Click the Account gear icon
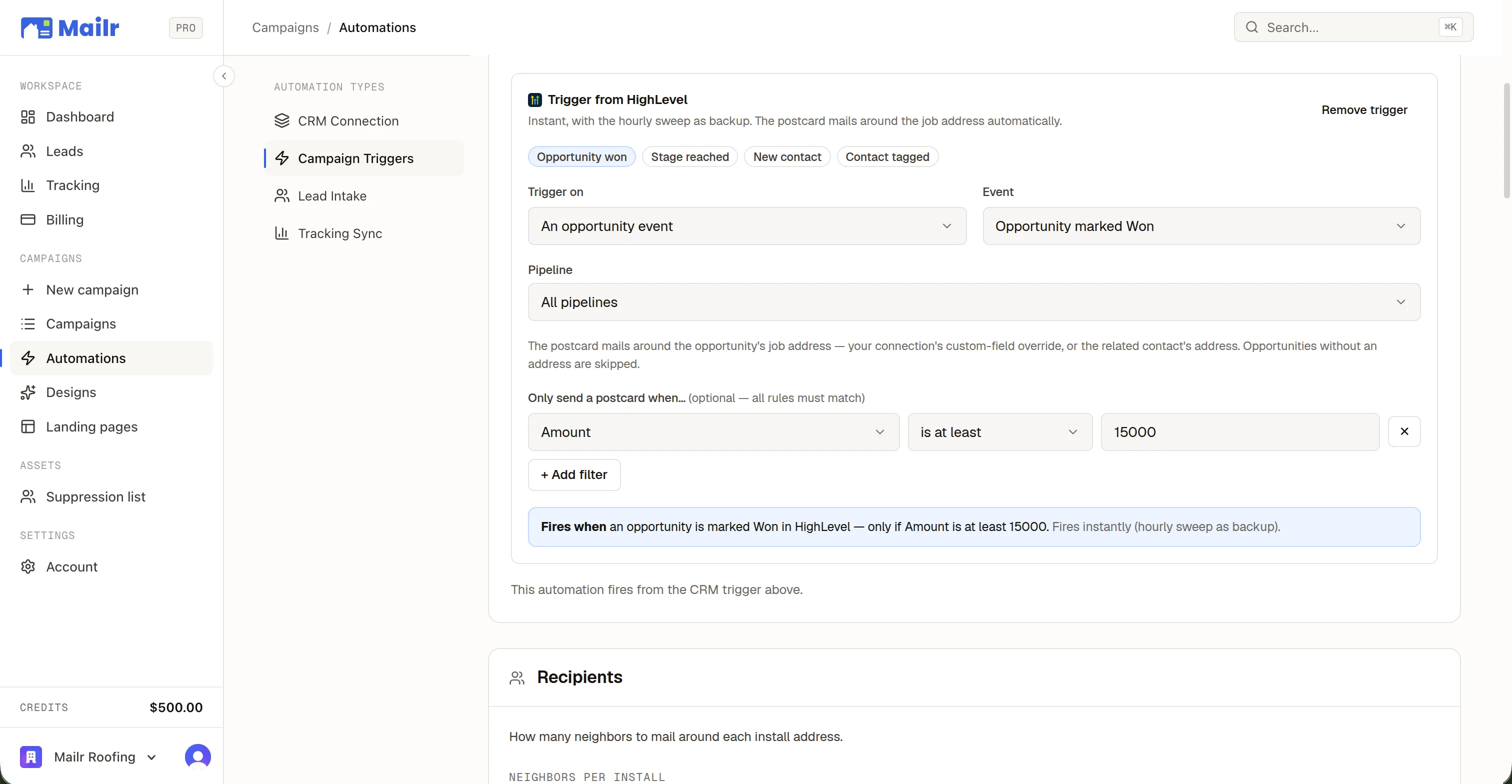 coord(27,567)
